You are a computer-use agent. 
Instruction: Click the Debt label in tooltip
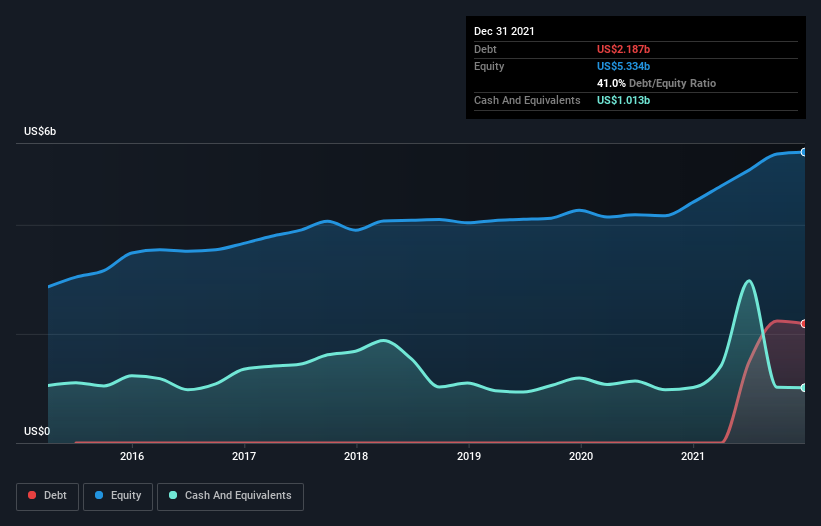point(485,49)
